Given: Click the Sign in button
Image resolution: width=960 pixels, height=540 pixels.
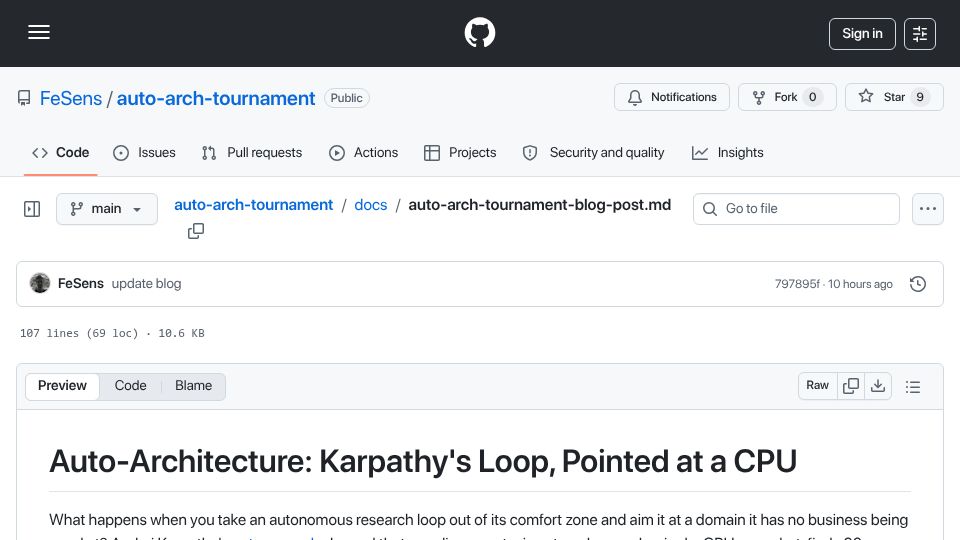Looking at the screenshot, I should tap(862, 34).
